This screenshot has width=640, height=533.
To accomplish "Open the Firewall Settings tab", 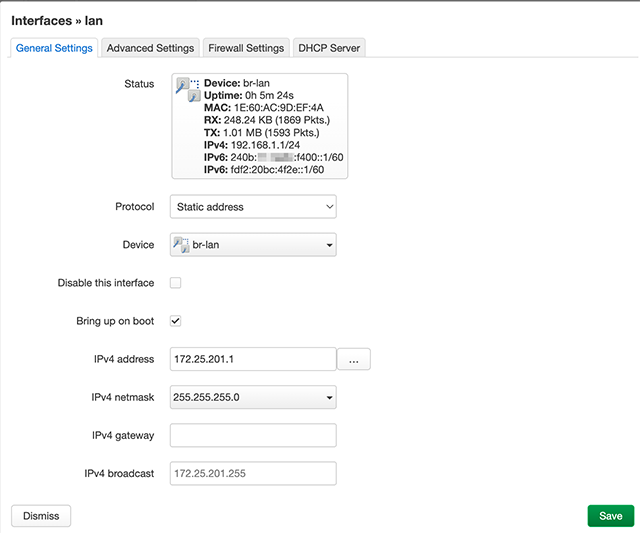I will (246, 48).
